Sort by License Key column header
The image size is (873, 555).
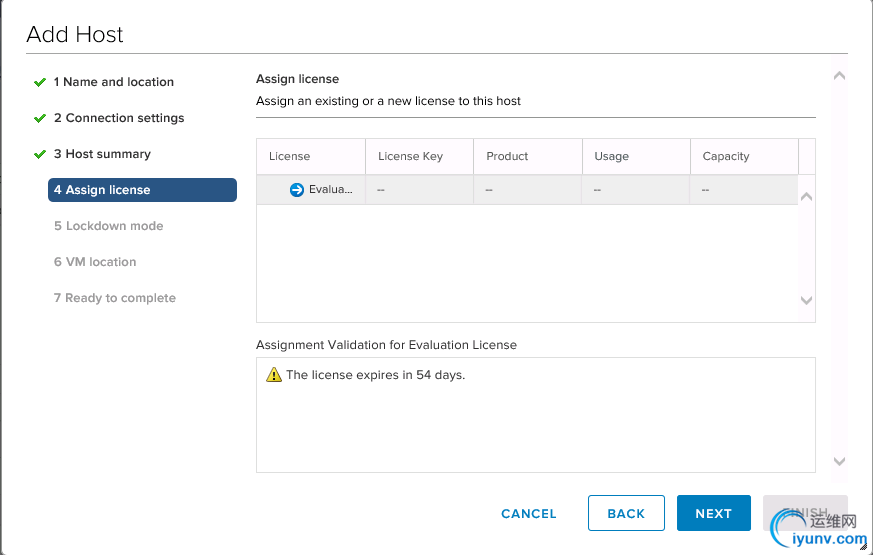(419, 156)
